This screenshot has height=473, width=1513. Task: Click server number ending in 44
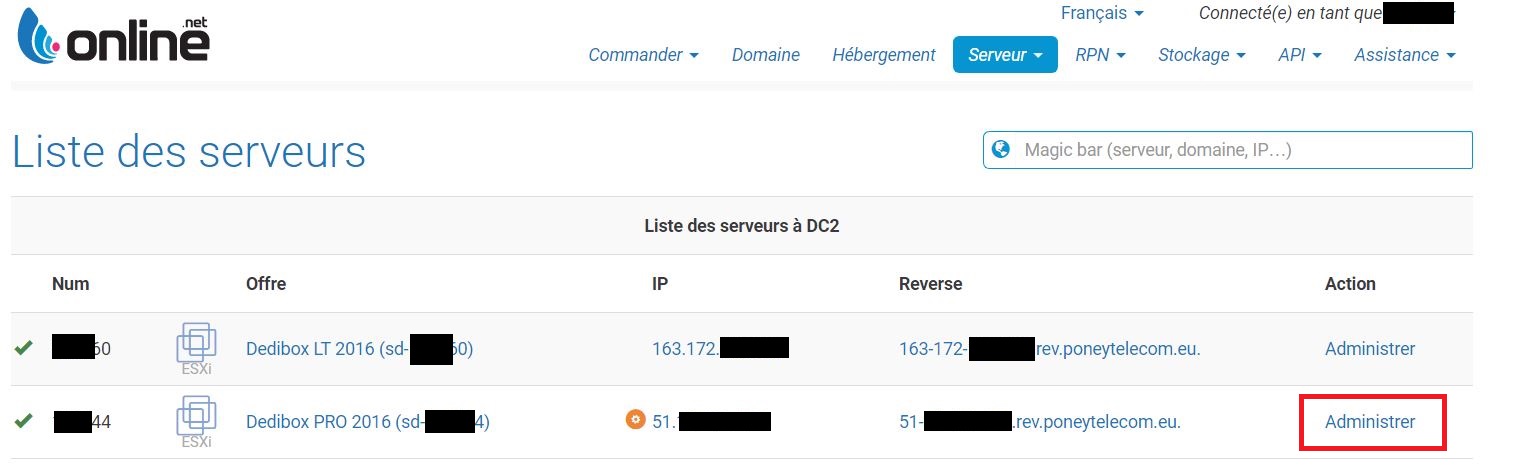(83, 422)
